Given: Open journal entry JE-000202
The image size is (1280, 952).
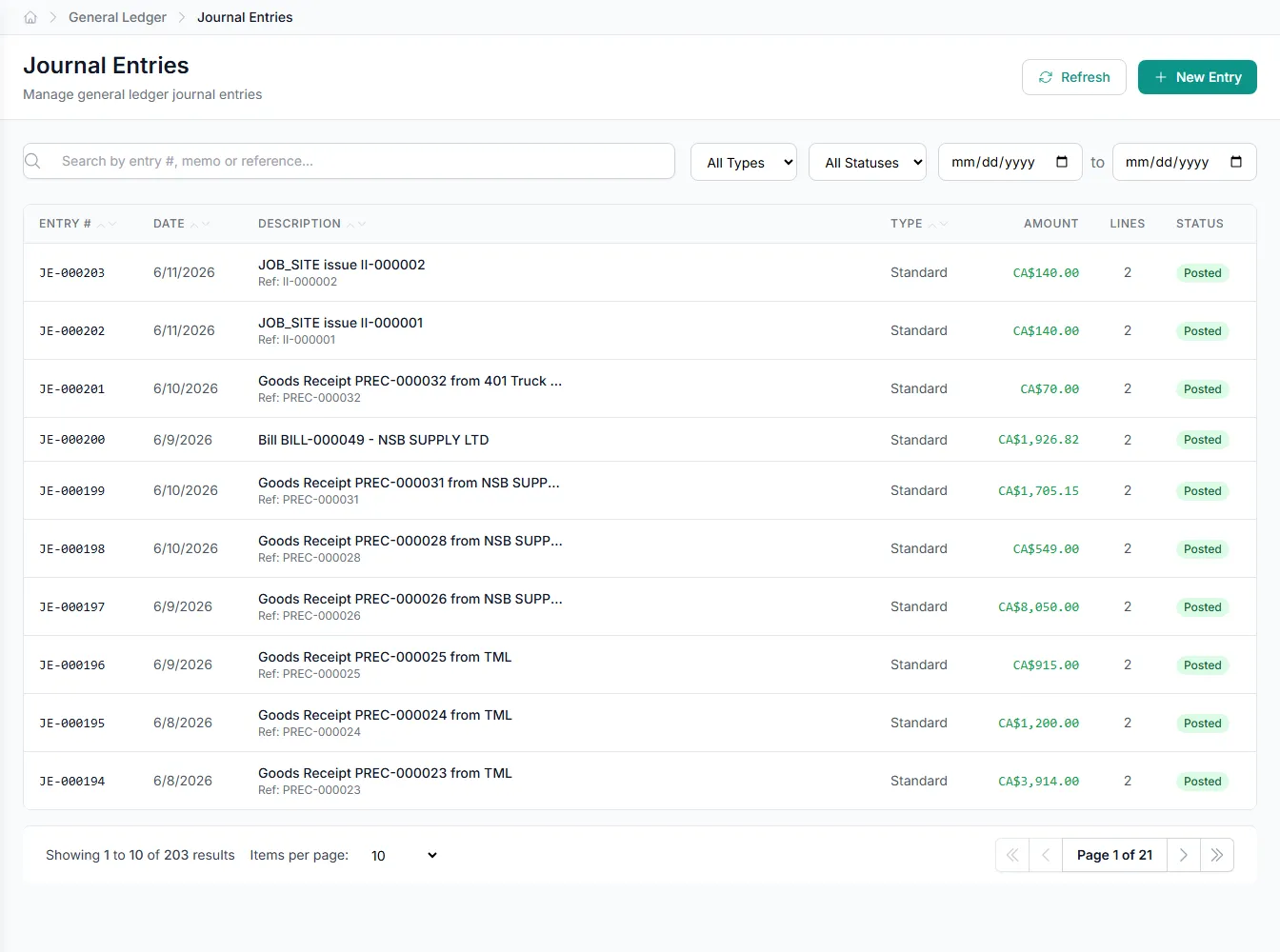Looking at the screenshot, I should [x=71, y=330].
